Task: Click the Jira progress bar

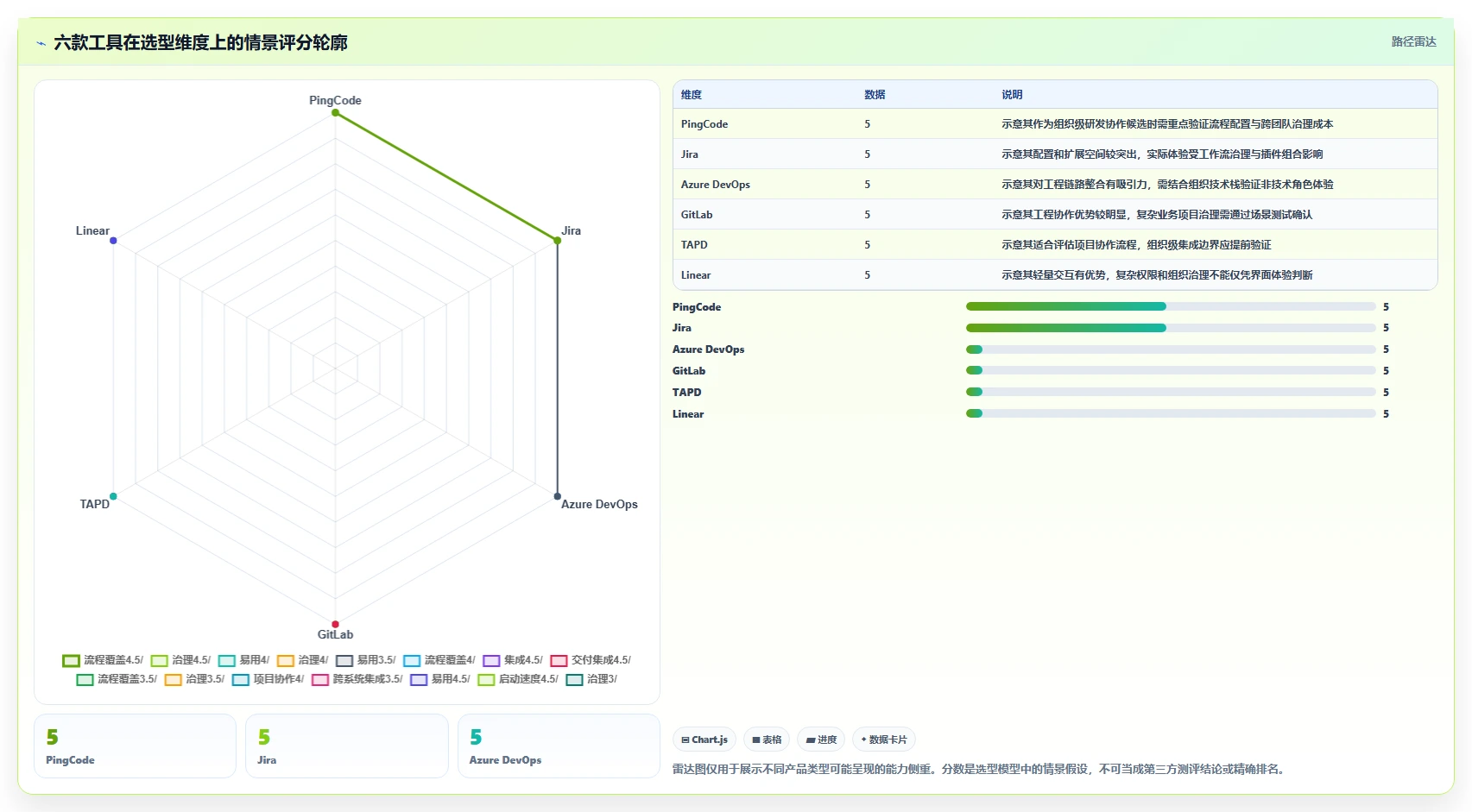Action: pyautogui.click(x=1171, y=328)
